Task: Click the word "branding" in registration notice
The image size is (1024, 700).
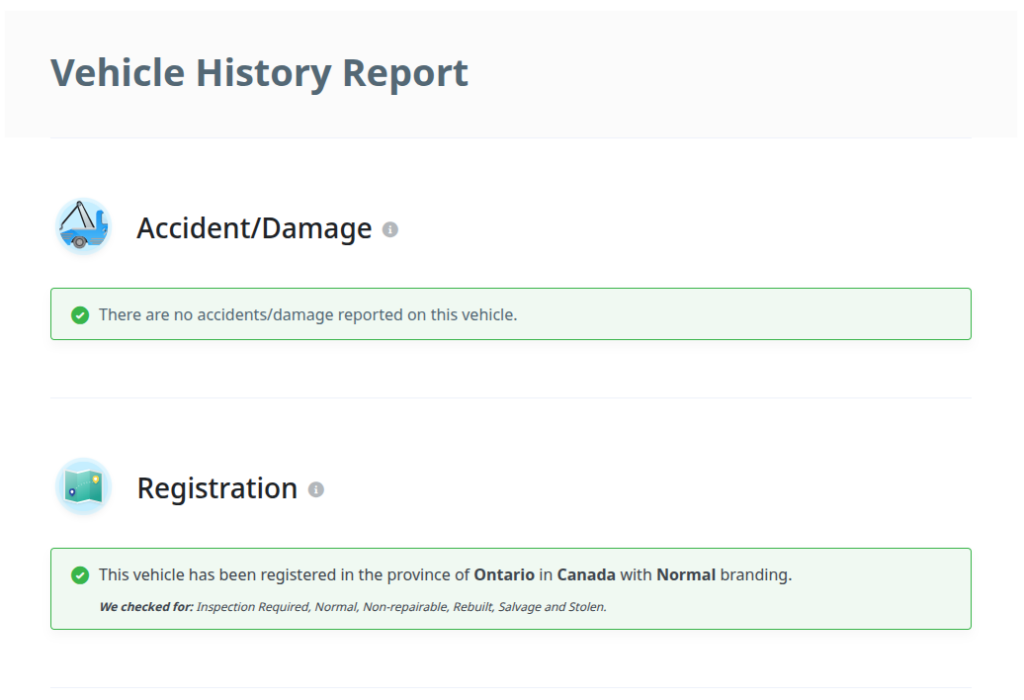Action: (x=755, y=575)
